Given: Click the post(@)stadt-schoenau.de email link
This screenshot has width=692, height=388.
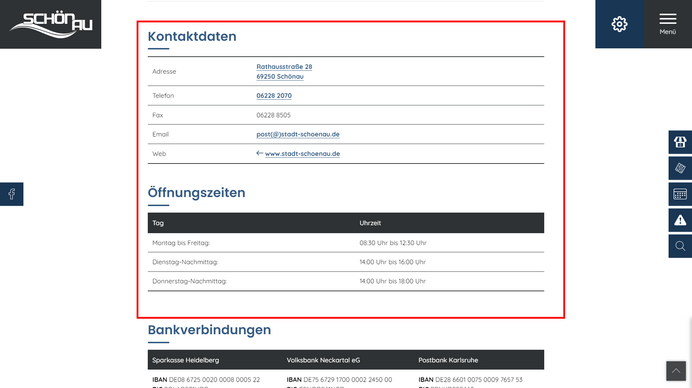Looking at the screenshot, I should 298,134.
